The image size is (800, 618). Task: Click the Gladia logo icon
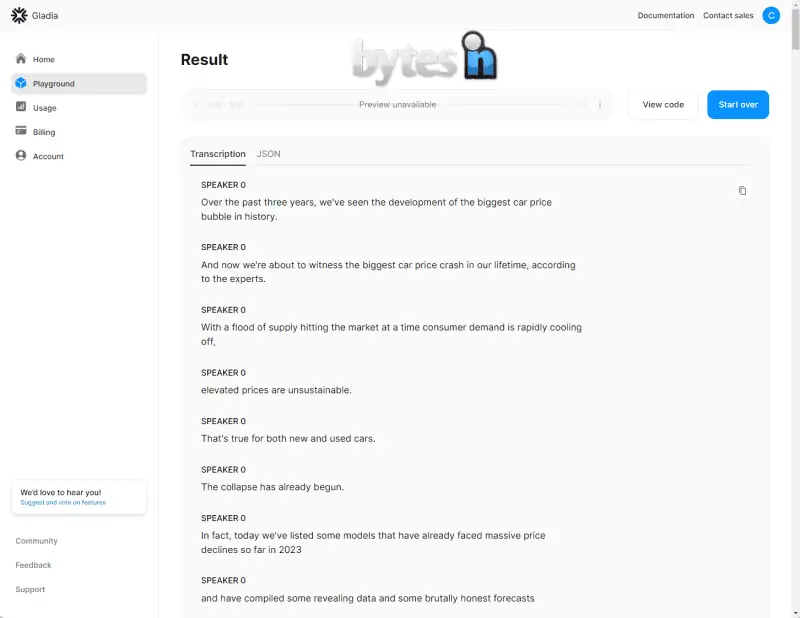(19, 15)
